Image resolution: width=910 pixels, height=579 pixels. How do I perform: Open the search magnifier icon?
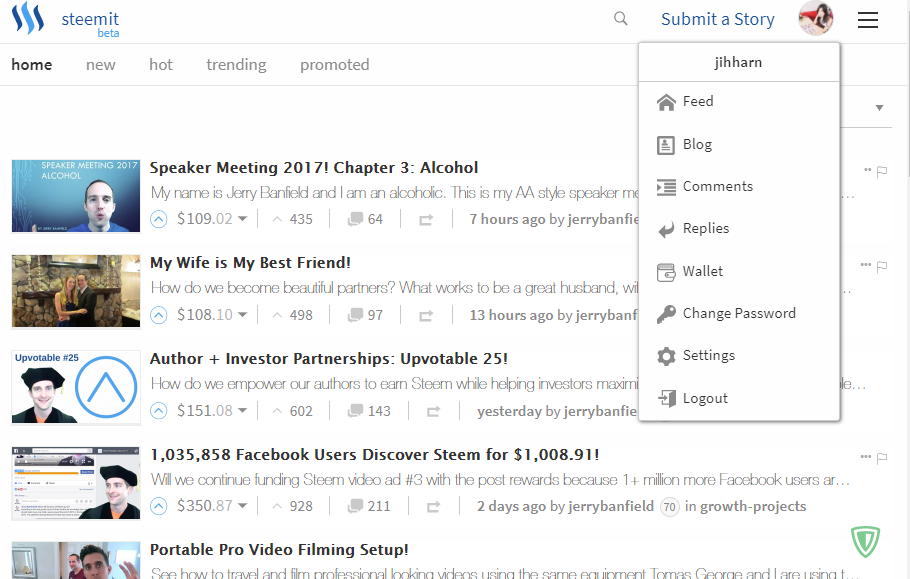[621, 19]
